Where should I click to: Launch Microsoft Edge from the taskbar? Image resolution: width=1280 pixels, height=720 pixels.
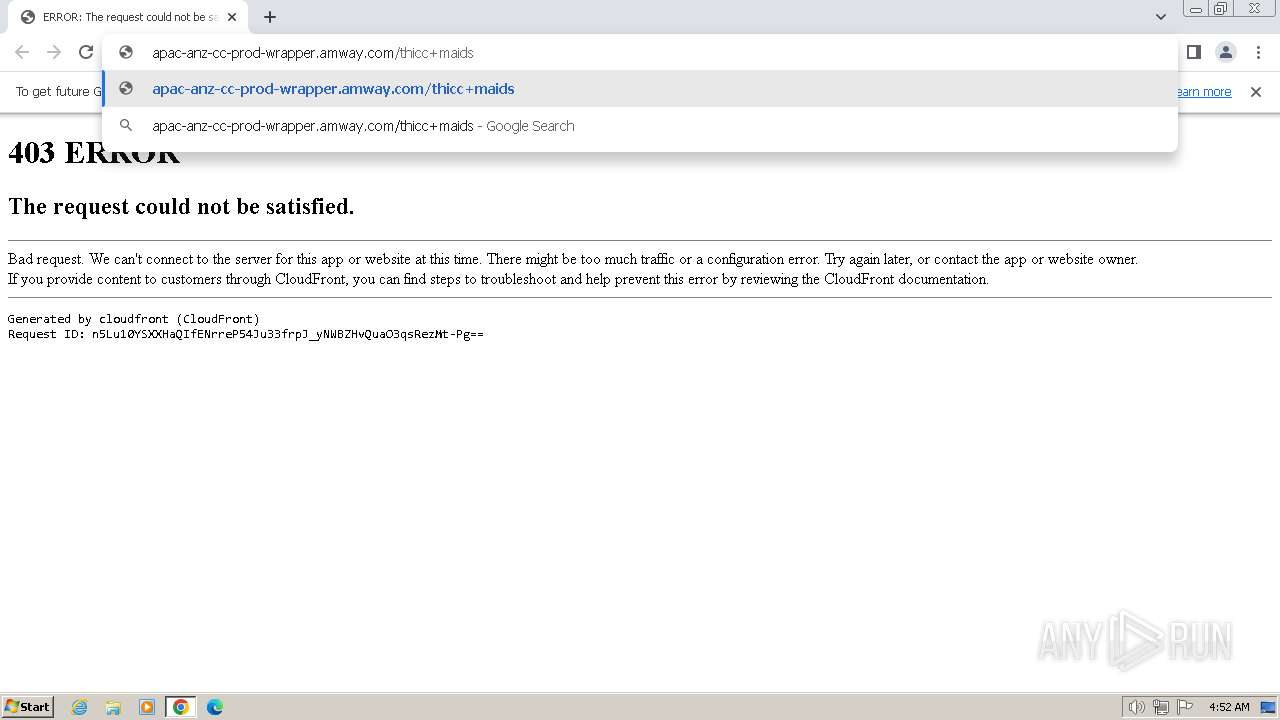[x=214, y=707]
